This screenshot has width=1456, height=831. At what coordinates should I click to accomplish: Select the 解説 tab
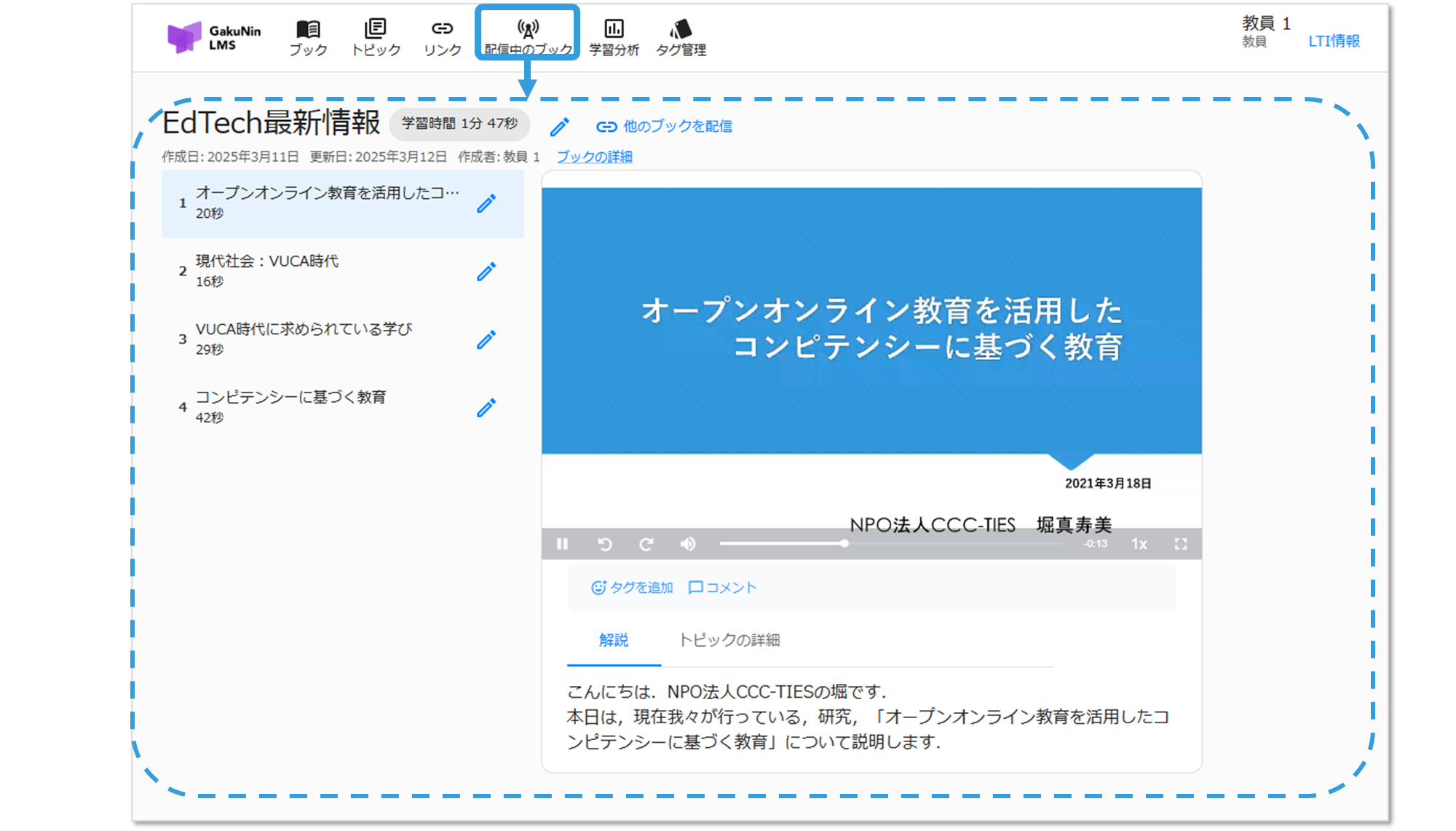613,640
